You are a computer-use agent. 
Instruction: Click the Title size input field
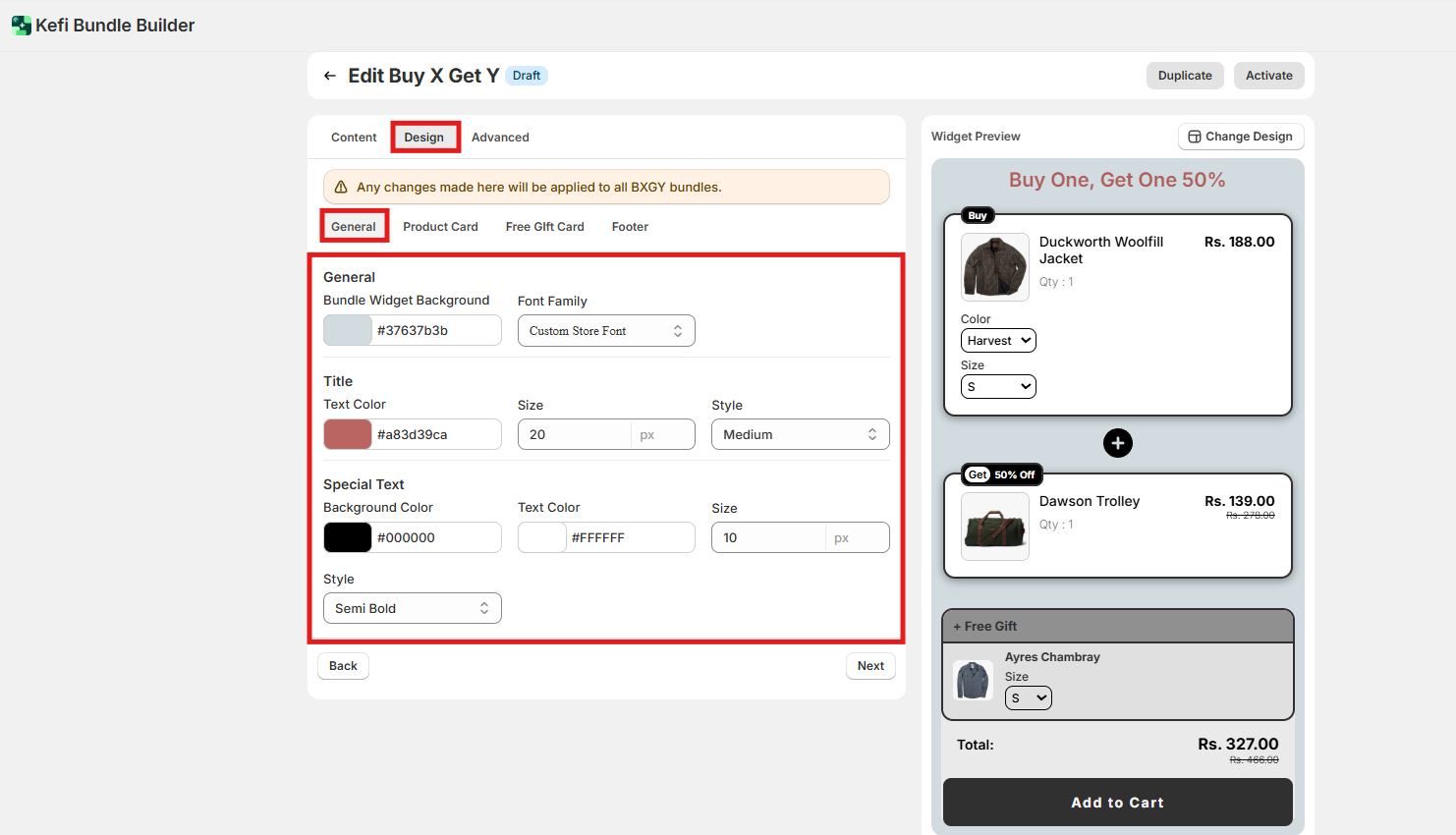click(575, 434)
